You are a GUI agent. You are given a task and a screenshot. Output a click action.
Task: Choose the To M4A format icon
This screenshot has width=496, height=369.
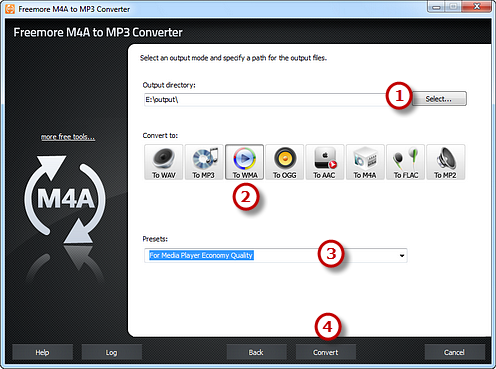[365, 162]
